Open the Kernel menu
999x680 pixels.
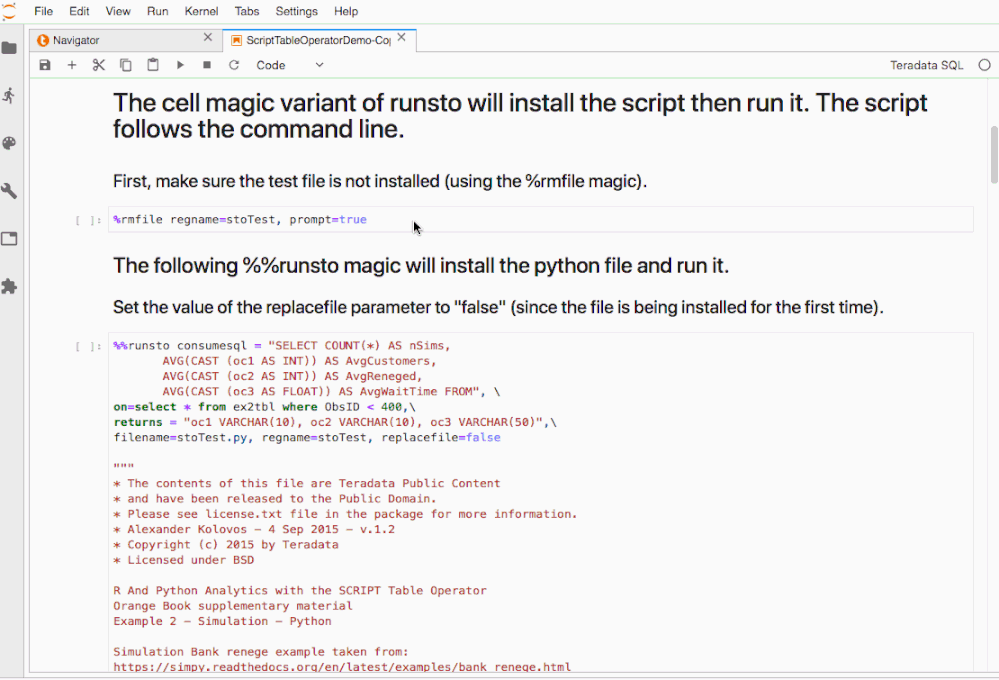[x=201, y=11]
